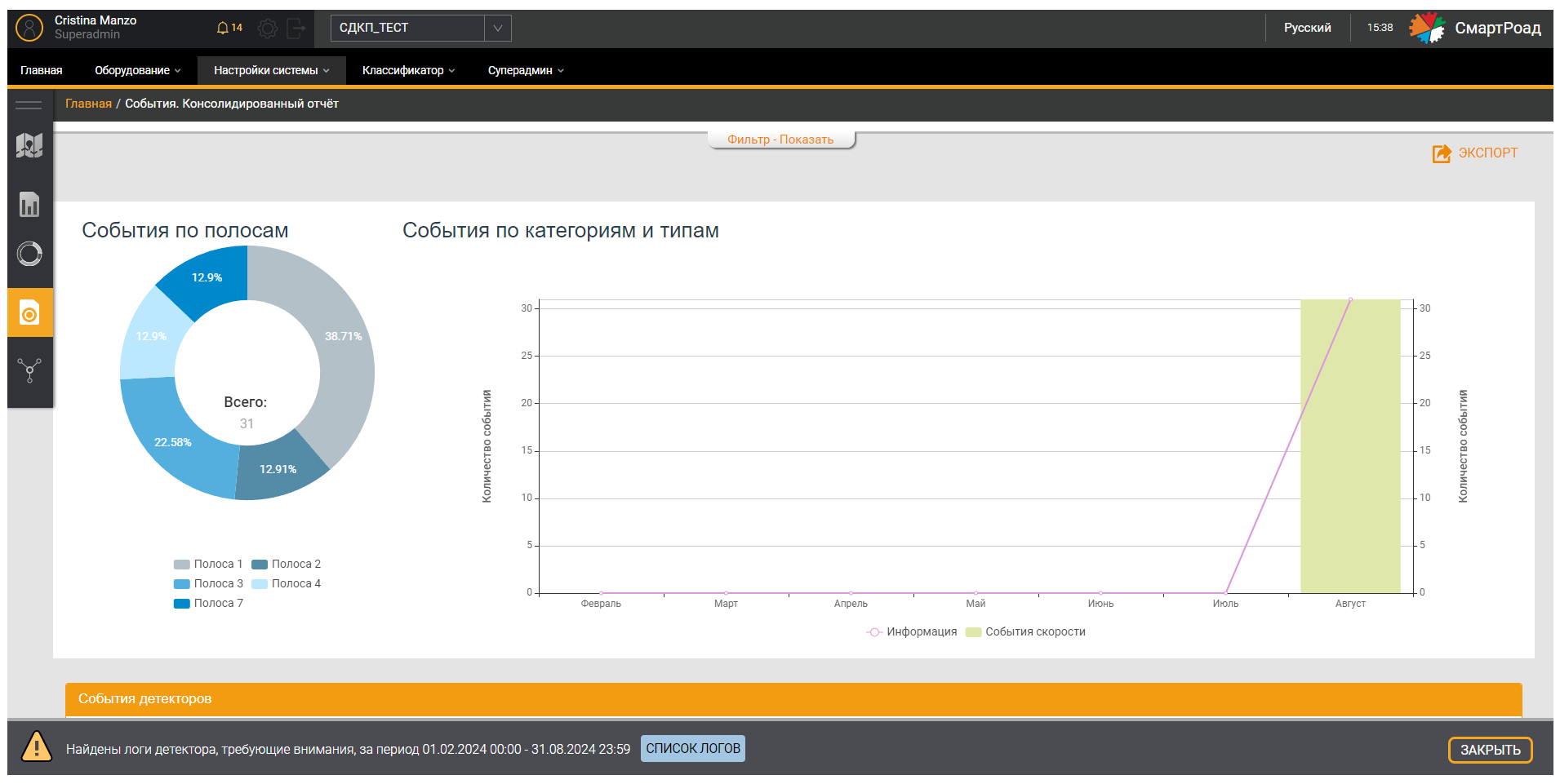Toggle the sidebar hamburger menu
Screen dimensions: 1560x784
coord(29,104)
